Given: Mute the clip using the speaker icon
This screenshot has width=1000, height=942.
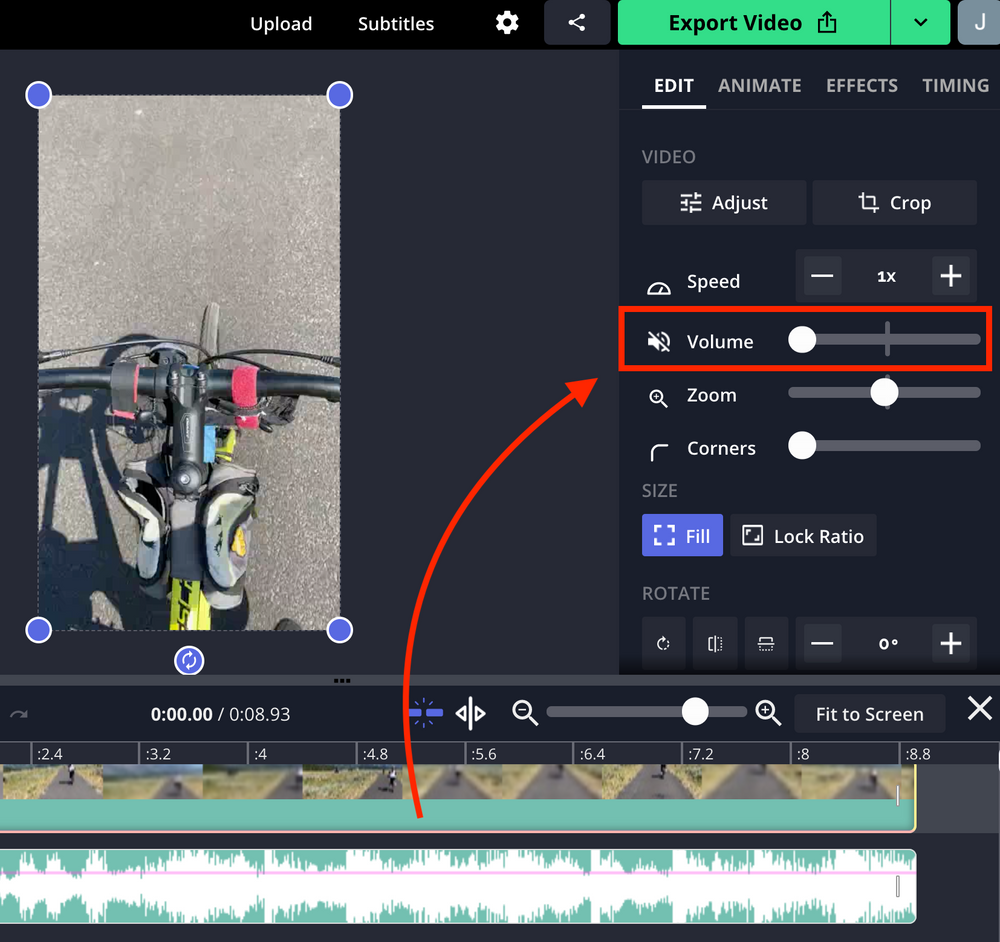Looking at the screenshot, I should tap(658, 340).
